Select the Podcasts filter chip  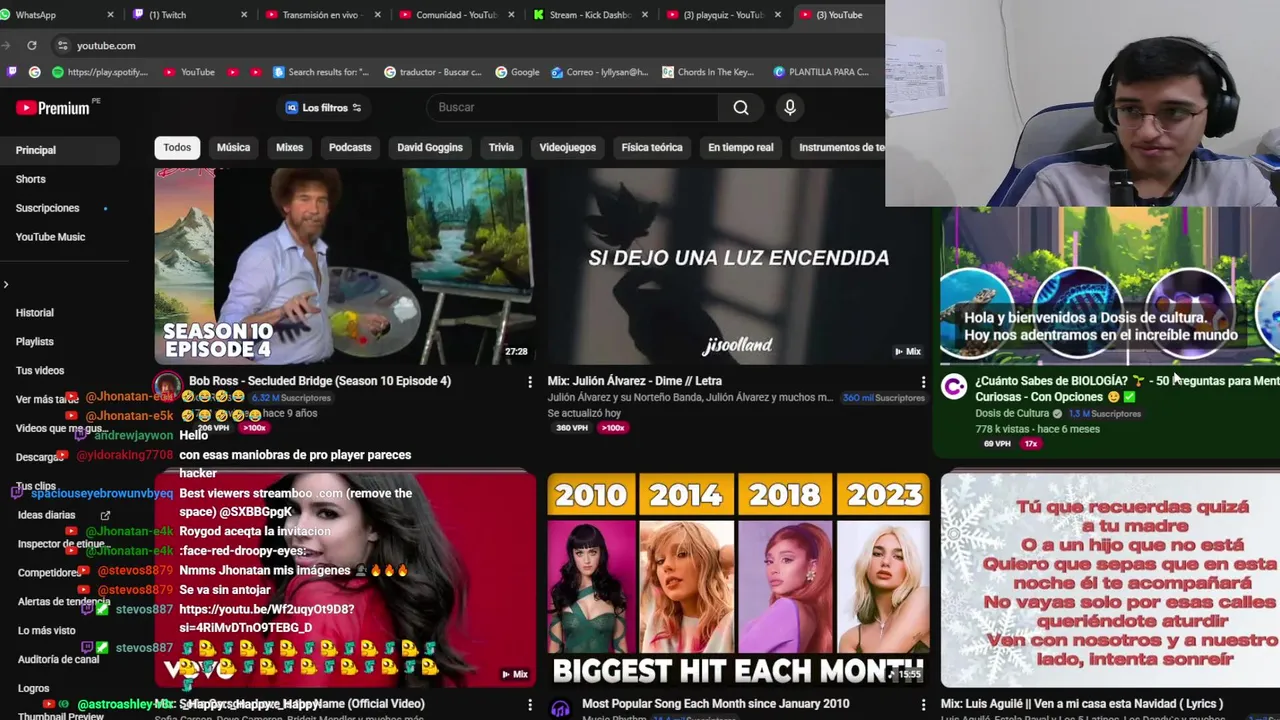350,147
